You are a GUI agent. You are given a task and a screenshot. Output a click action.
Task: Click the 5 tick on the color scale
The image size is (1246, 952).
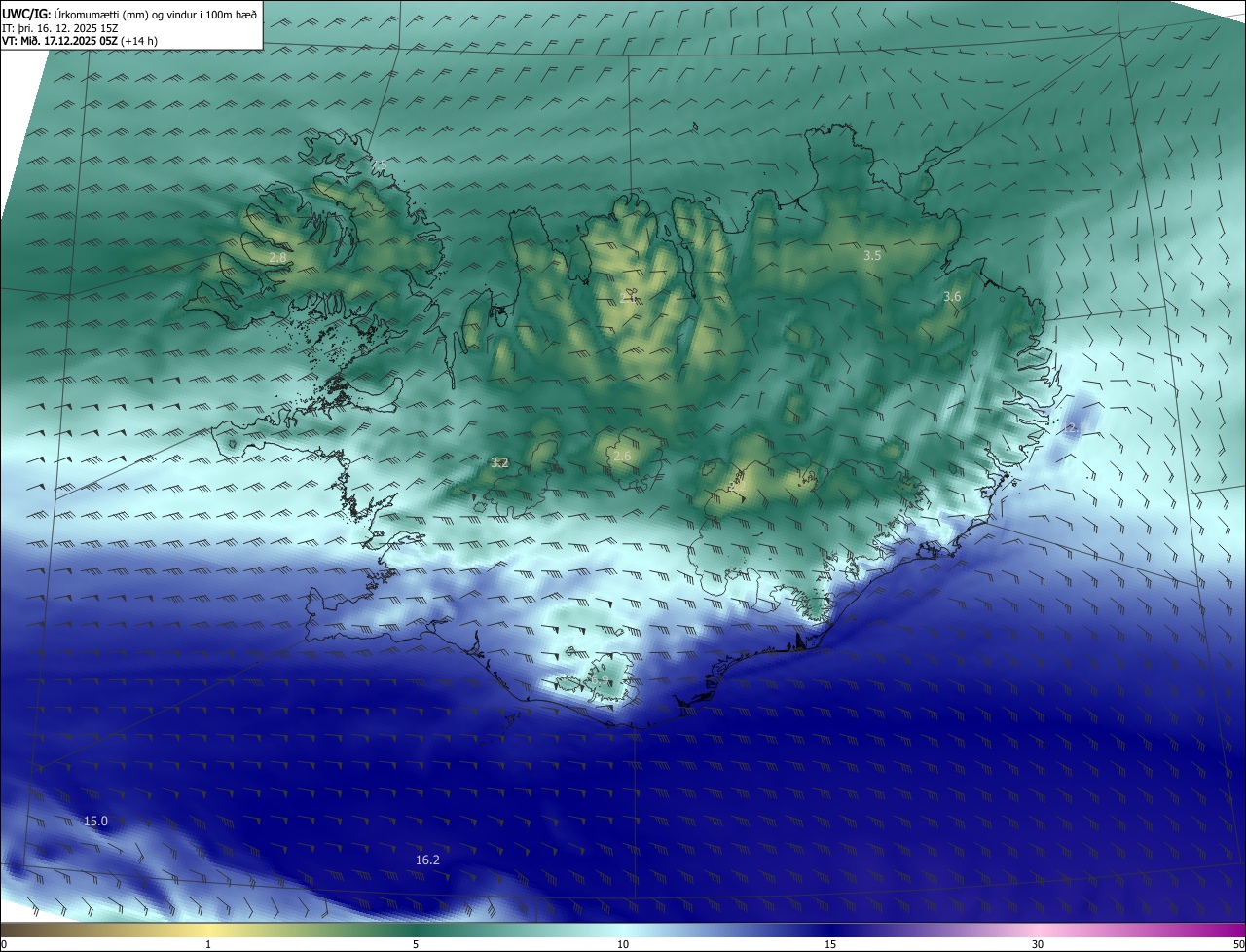pos(416,944)
